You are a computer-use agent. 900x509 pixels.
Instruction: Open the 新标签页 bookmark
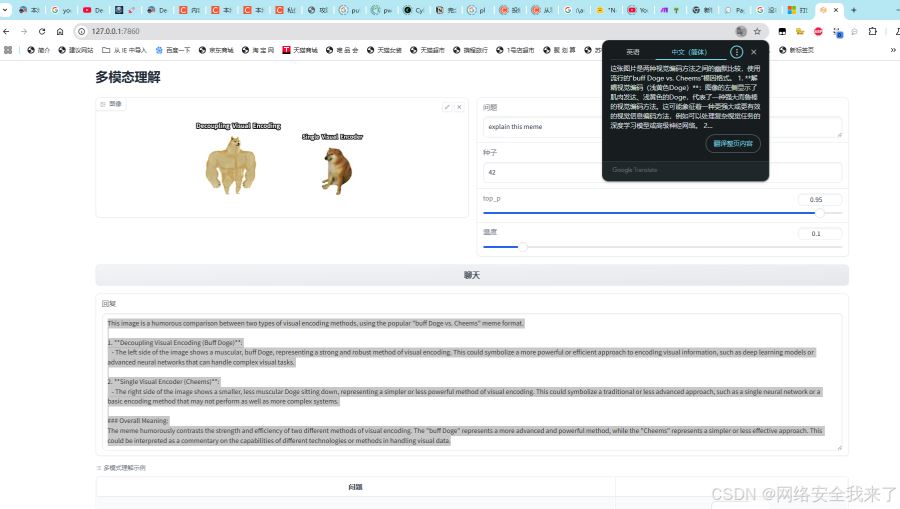(x=796, y=50)
